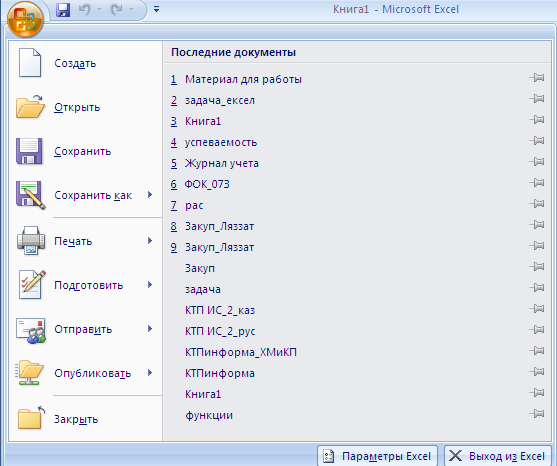Toggle pin for КТПинформа document
The width and height of the screenshot is (557, 466).
537,372
